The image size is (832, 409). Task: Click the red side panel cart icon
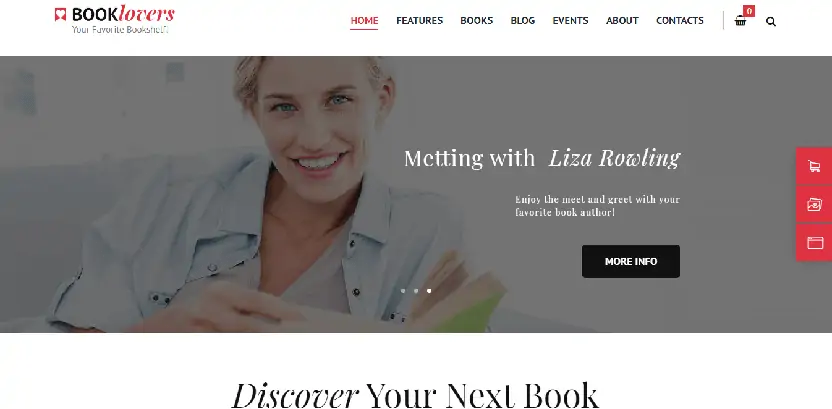tap(814, 166)
